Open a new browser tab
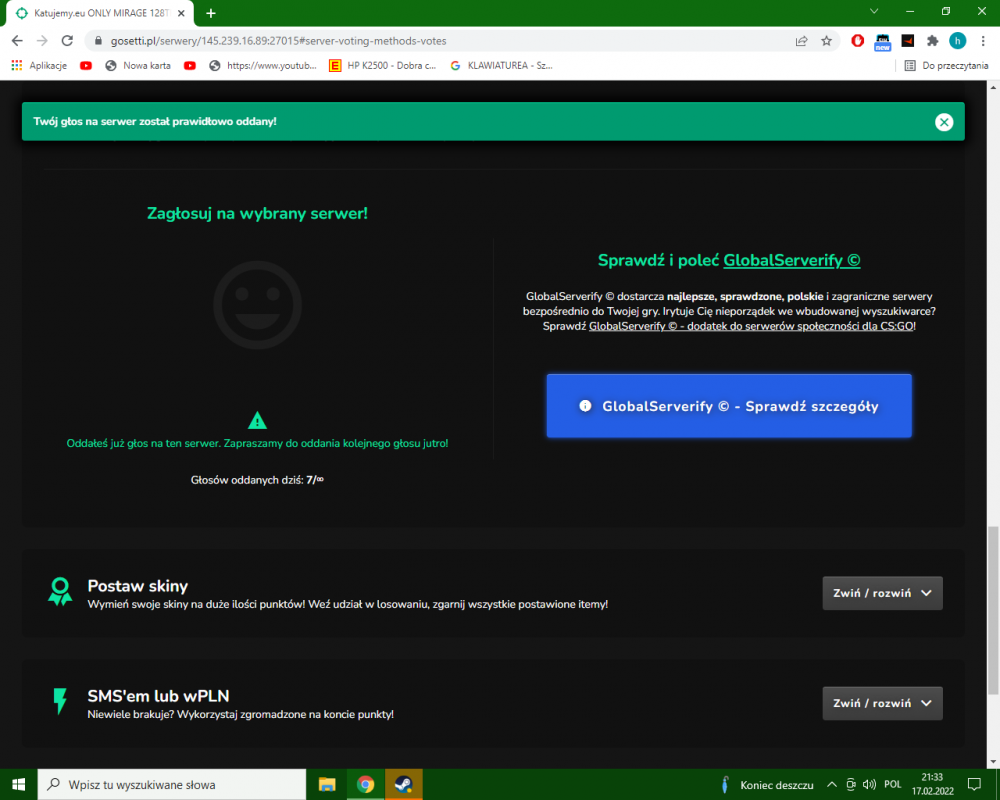This screenshot has width=1000, height=800. [211, 13]
